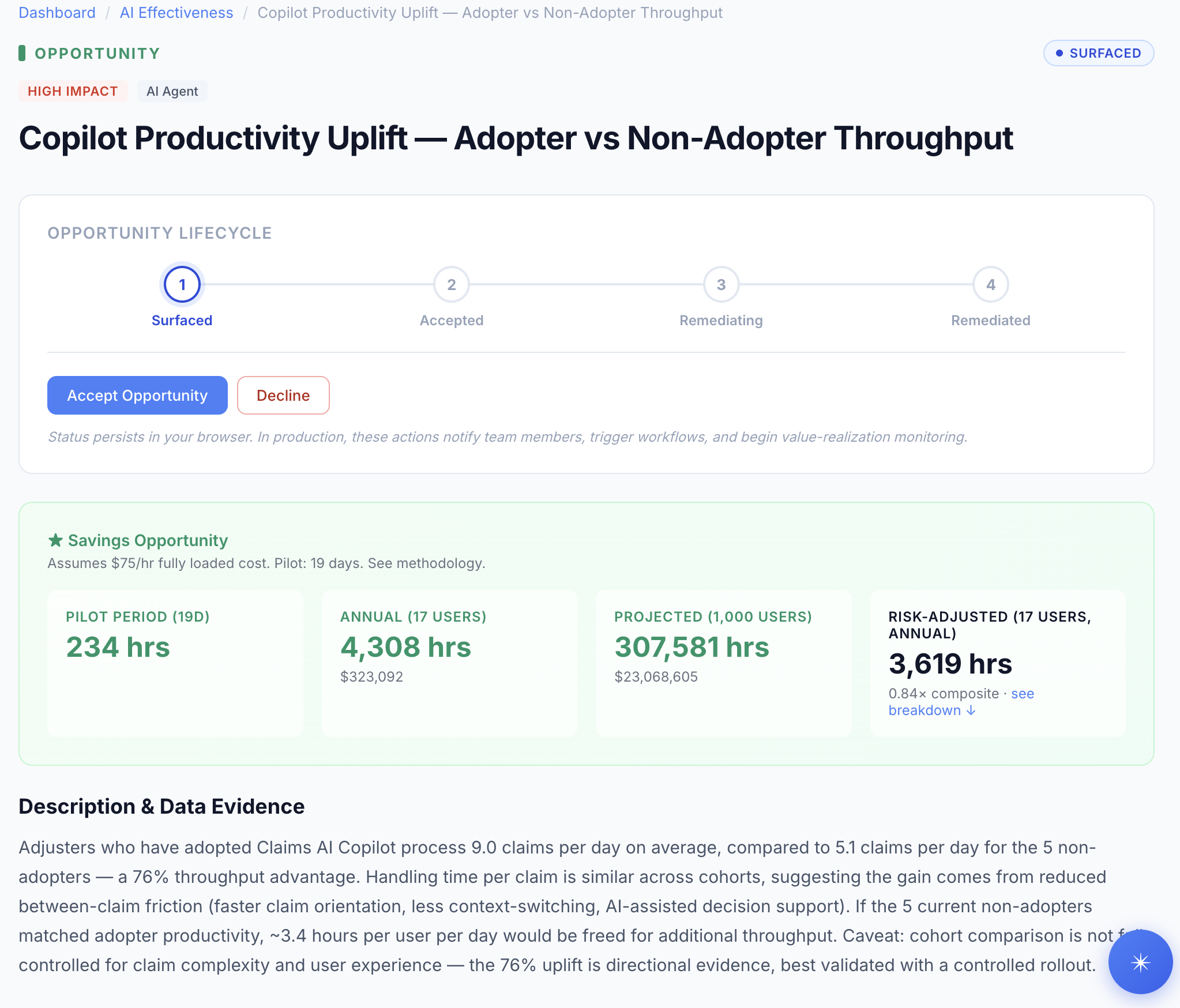This screenshot has height=1008, width=1180.
Task: Select lifecycle step 3 Remediating circle
Action: [721, 284]
